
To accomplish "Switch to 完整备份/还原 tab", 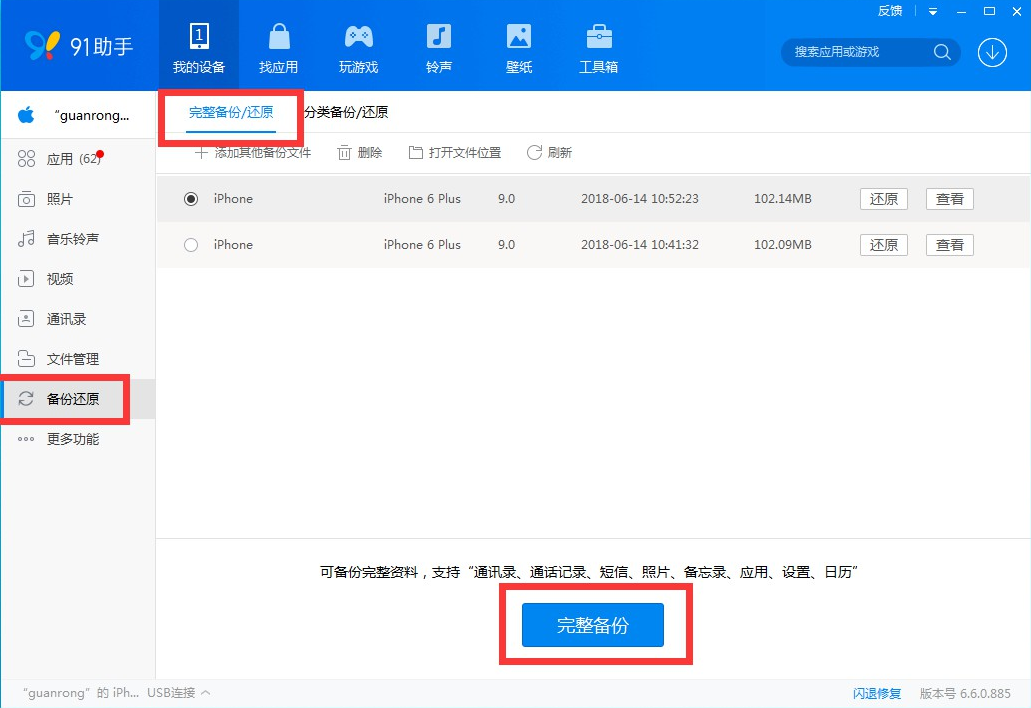I will click(x=231, y=112).
